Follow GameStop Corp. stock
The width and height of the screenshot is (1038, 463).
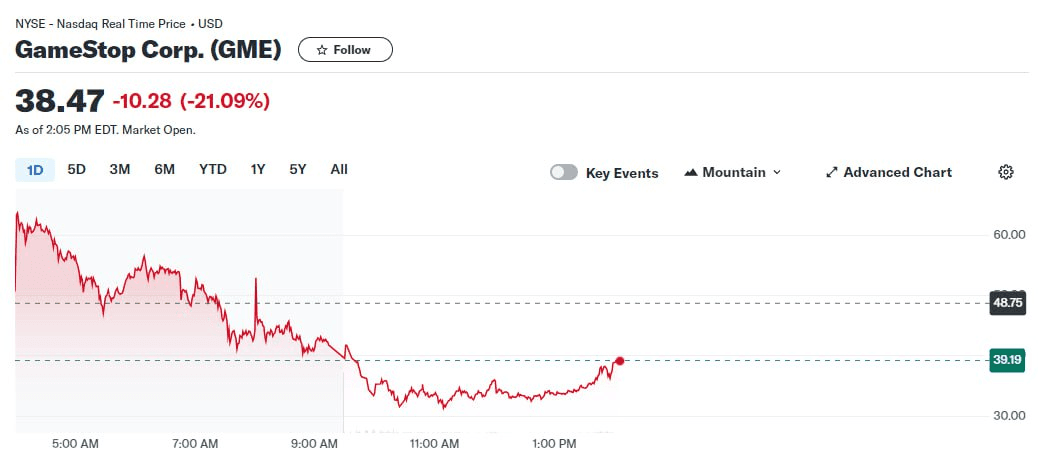(x=346, y=50)
